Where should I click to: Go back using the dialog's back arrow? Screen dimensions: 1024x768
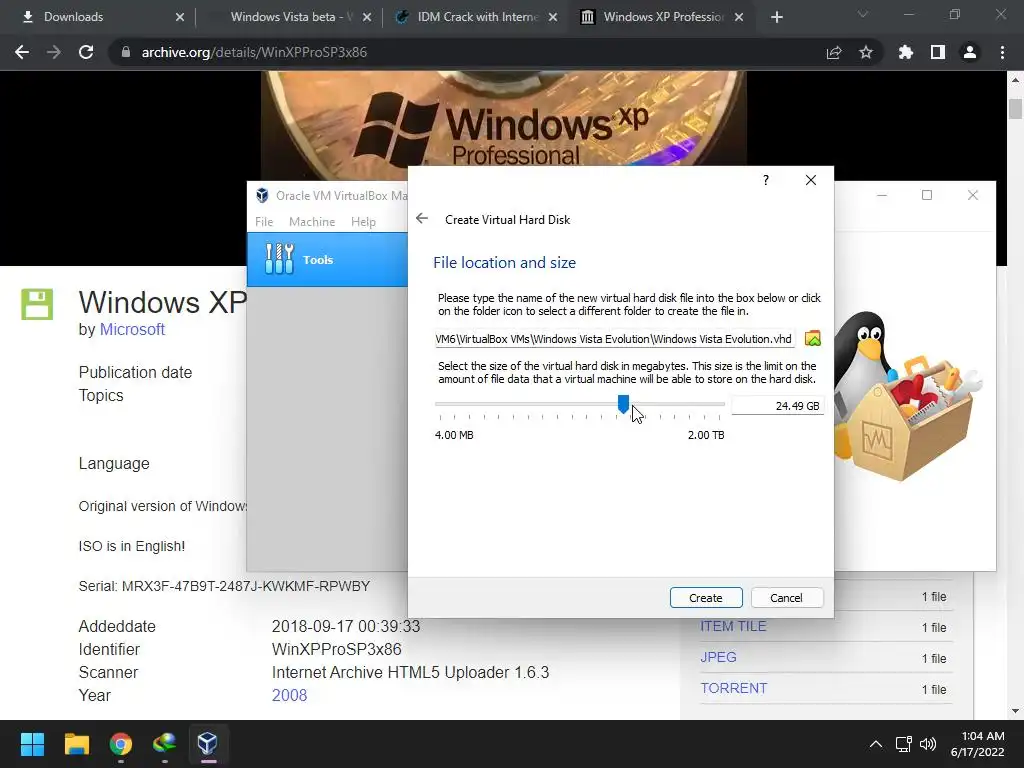[422, 219]
